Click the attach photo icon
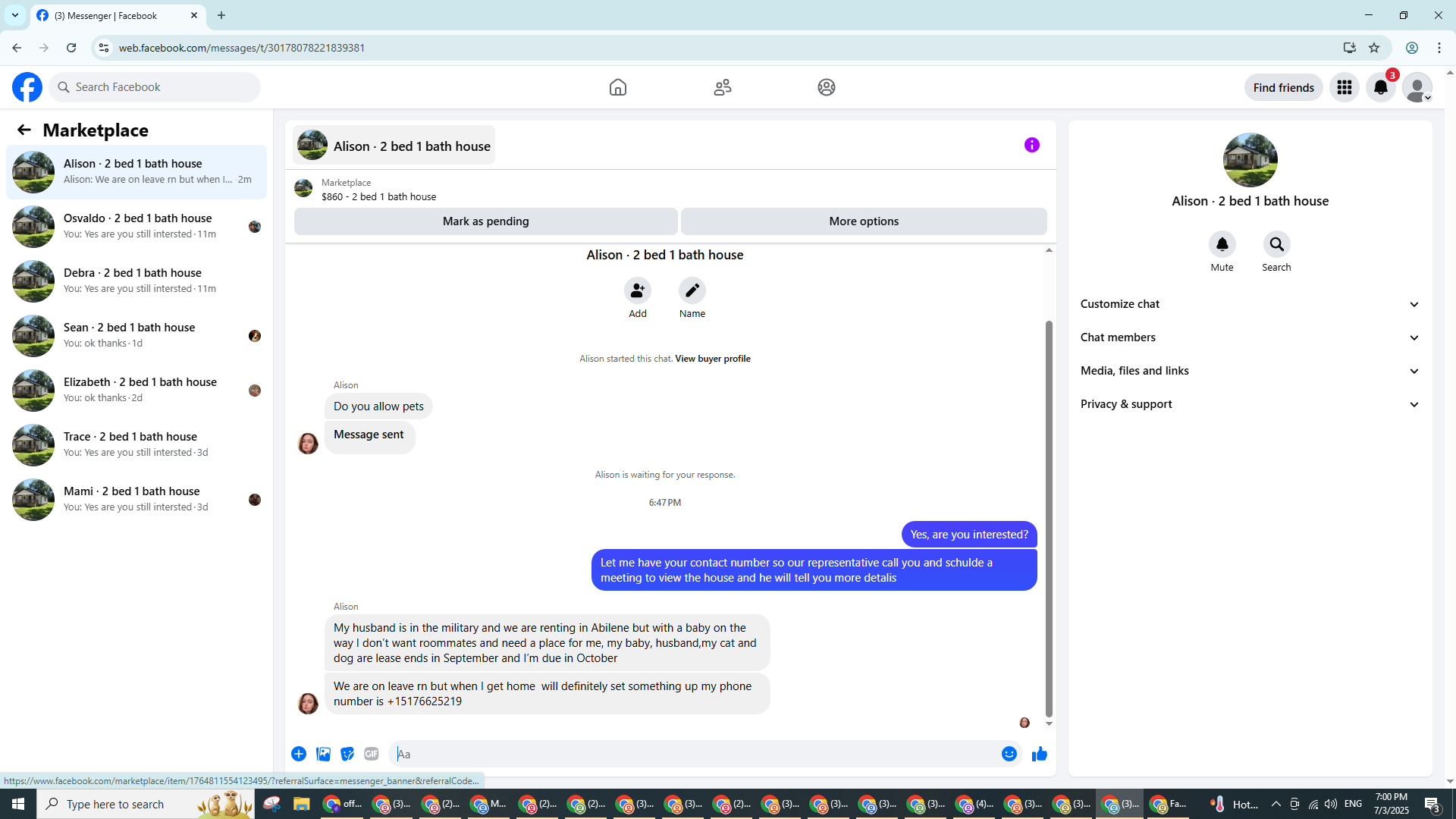Image resolution: width=1456 pixels, height=819 pixels. tap(323, 754)
